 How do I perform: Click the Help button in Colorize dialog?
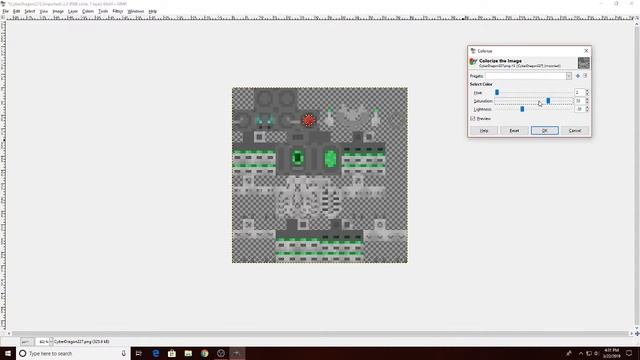coord(484,131)
